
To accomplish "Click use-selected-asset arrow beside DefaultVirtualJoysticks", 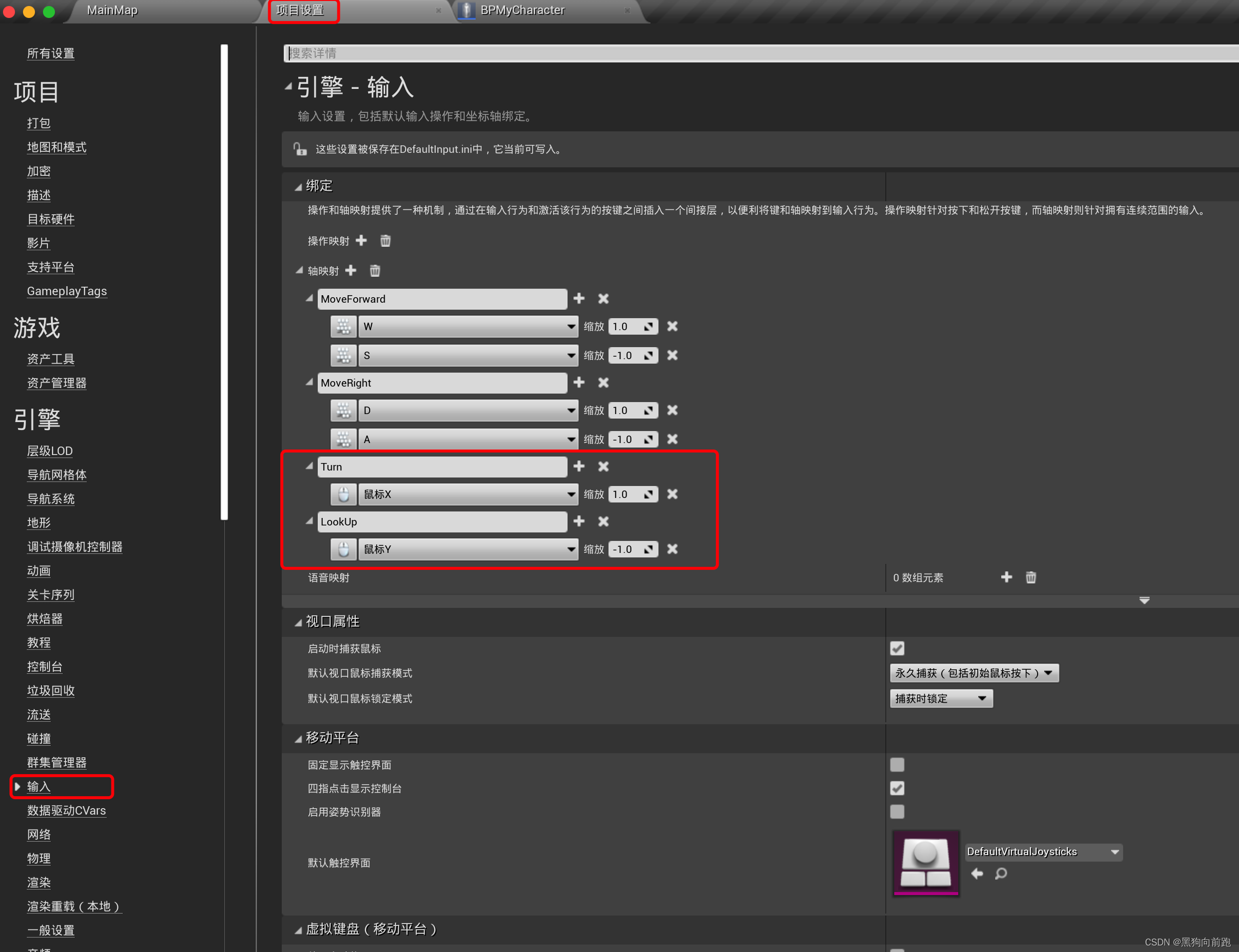I will point(977,874).
